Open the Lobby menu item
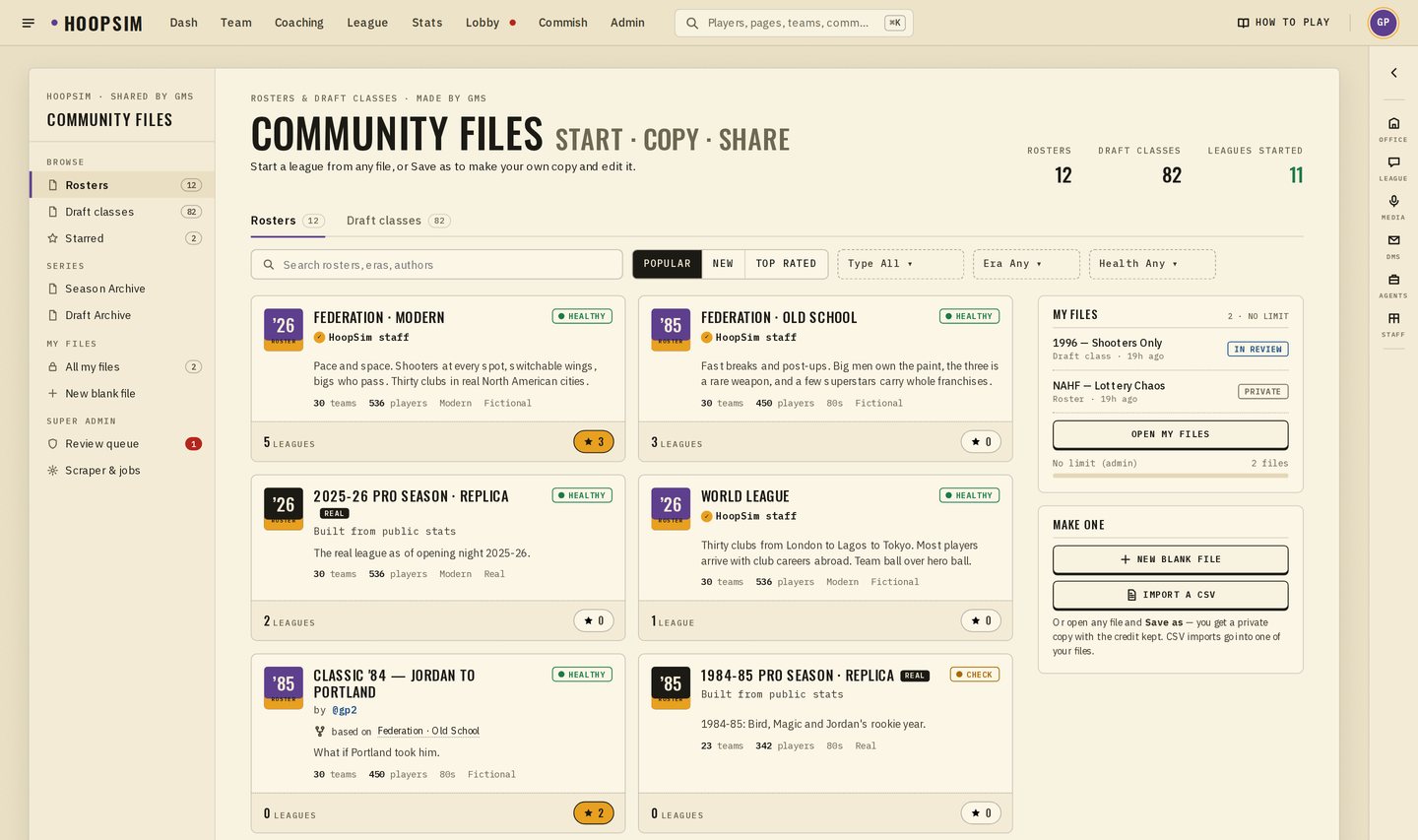 coord(489,23)
